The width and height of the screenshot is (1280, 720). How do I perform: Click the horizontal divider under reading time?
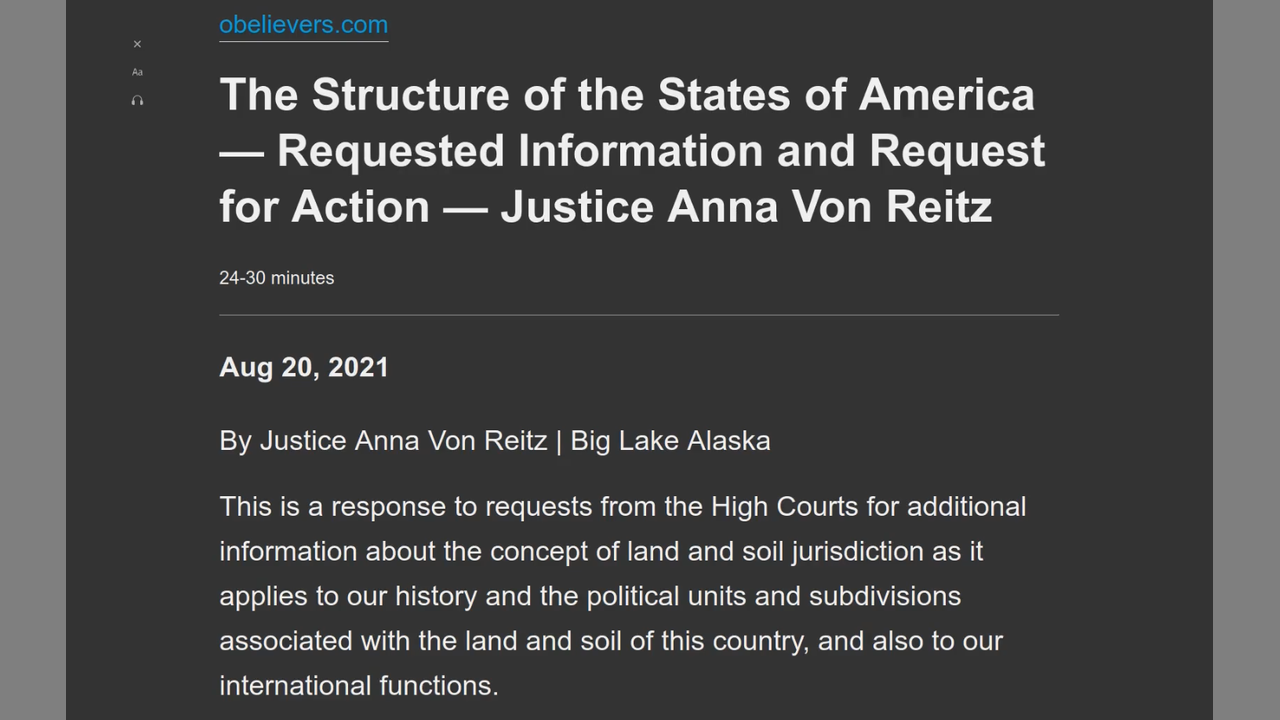[638, 315]
